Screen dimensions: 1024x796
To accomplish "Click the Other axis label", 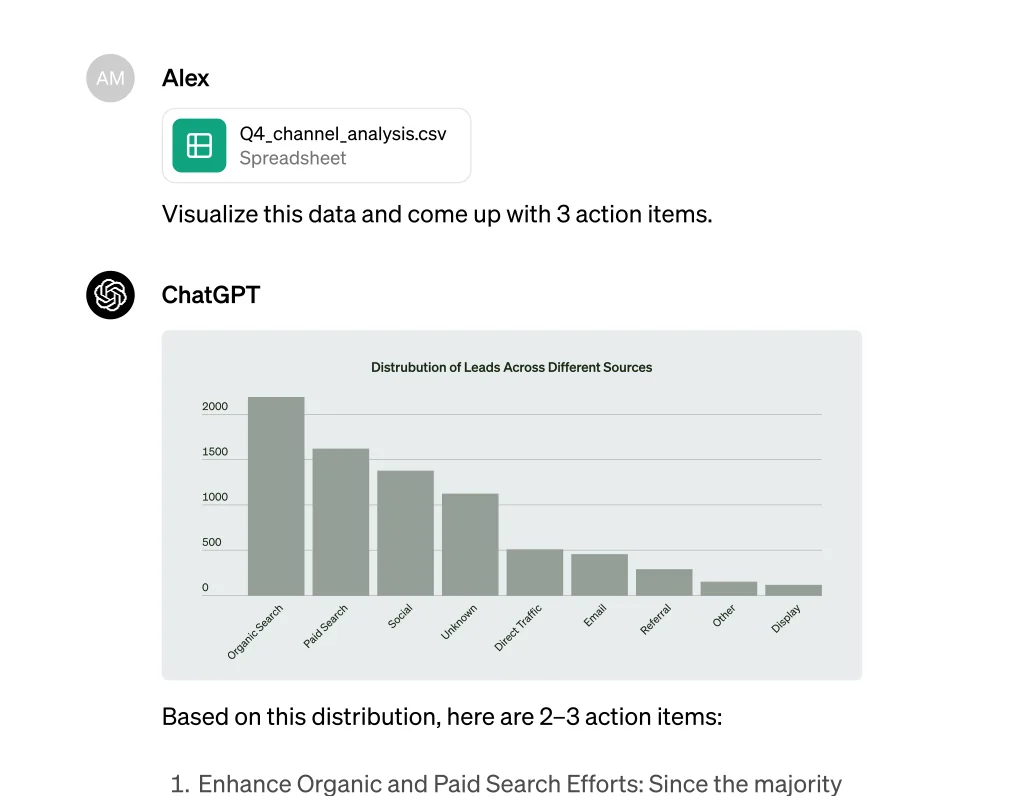I will click(x=723, y=615).
